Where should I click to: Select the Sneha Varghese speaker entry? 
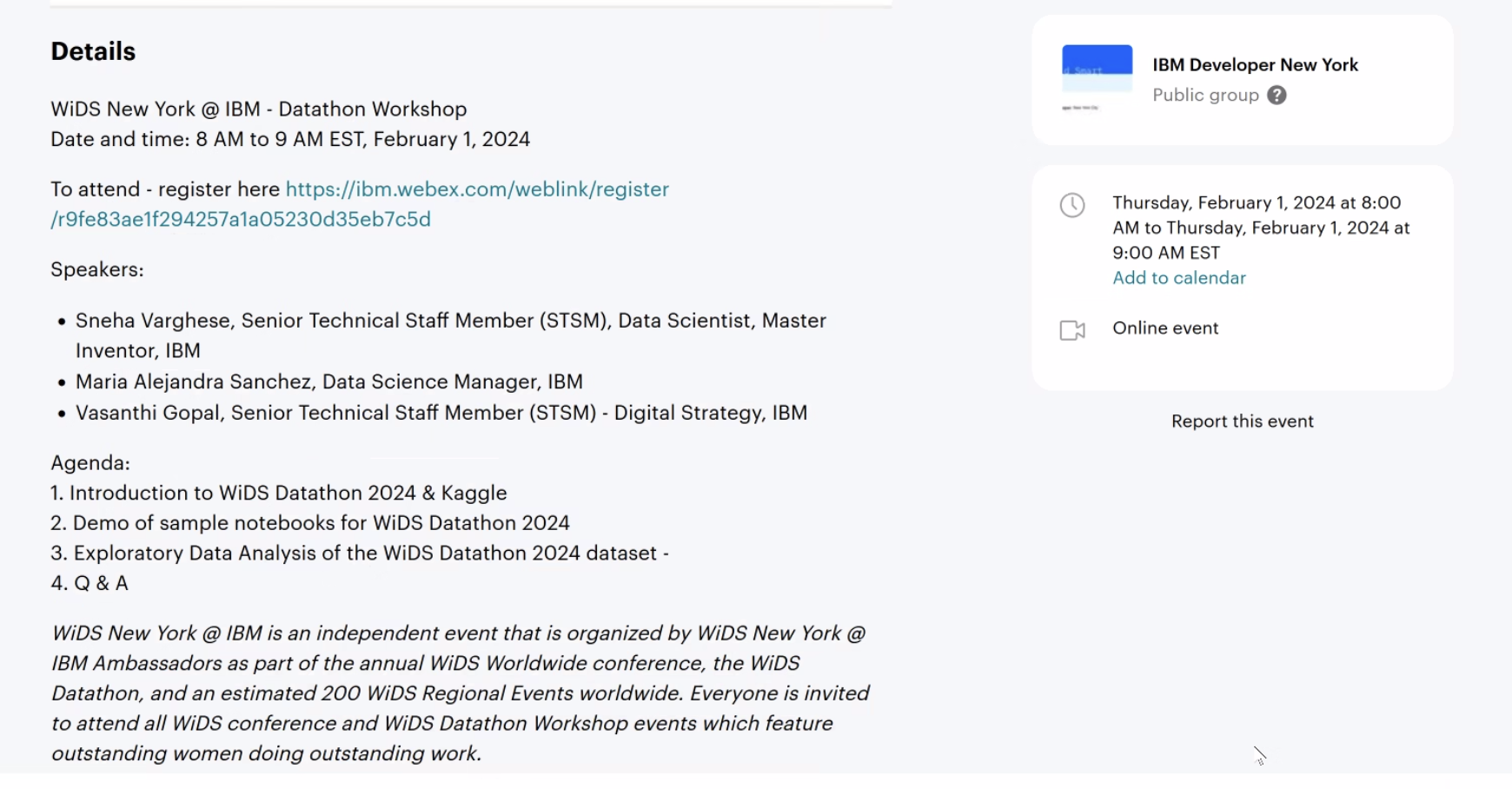450,335
